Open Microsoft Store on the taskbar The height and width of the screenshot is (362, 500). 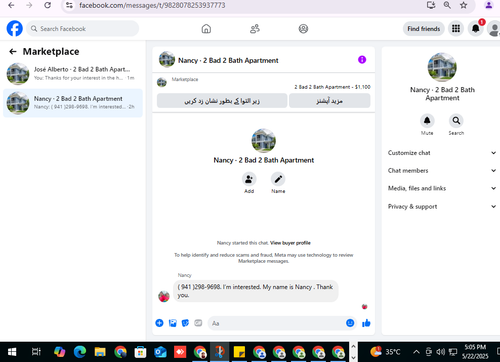coord(140,352)
